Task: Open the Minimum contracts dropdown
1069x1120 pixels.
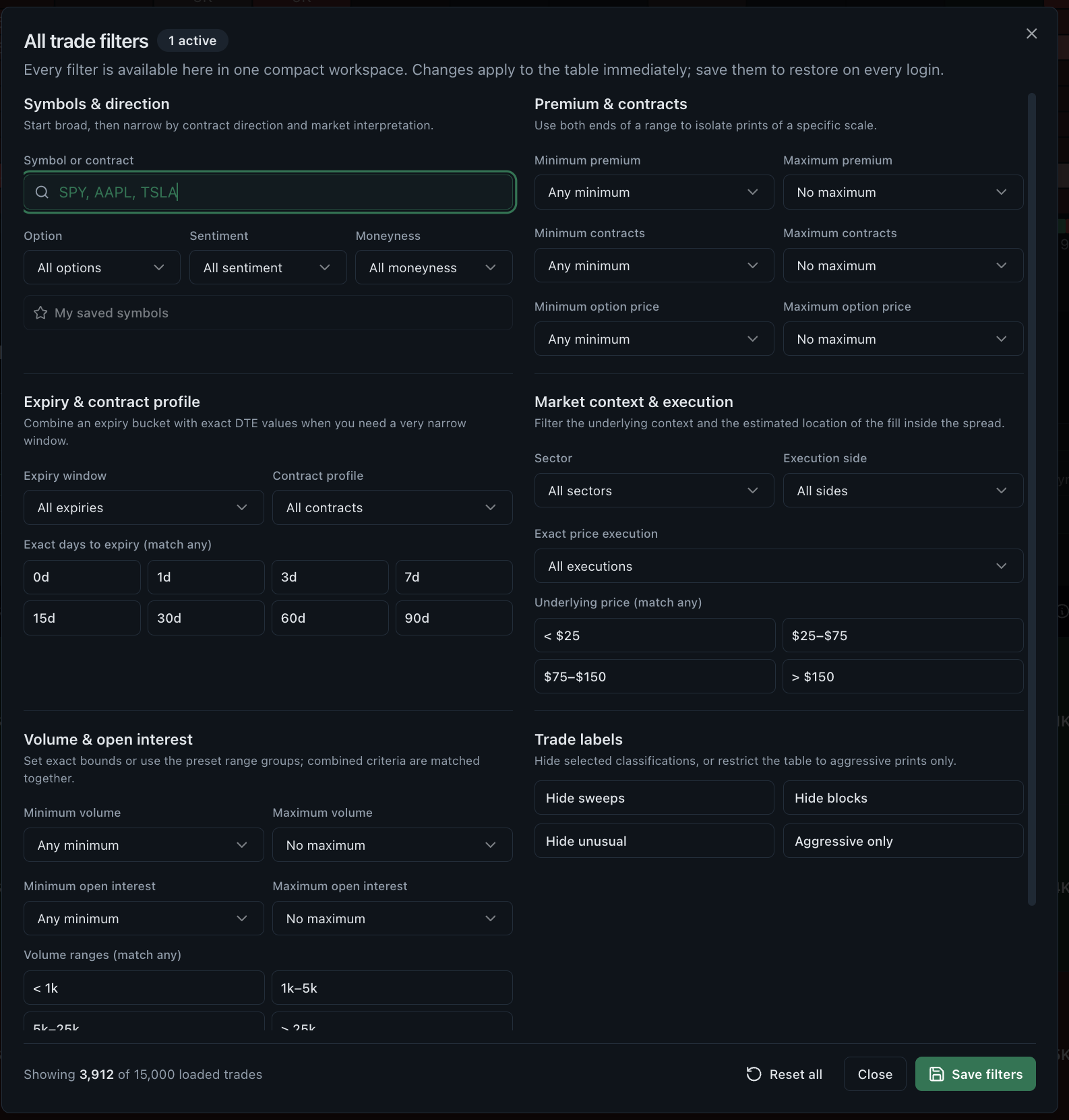Action: [654, 266]
